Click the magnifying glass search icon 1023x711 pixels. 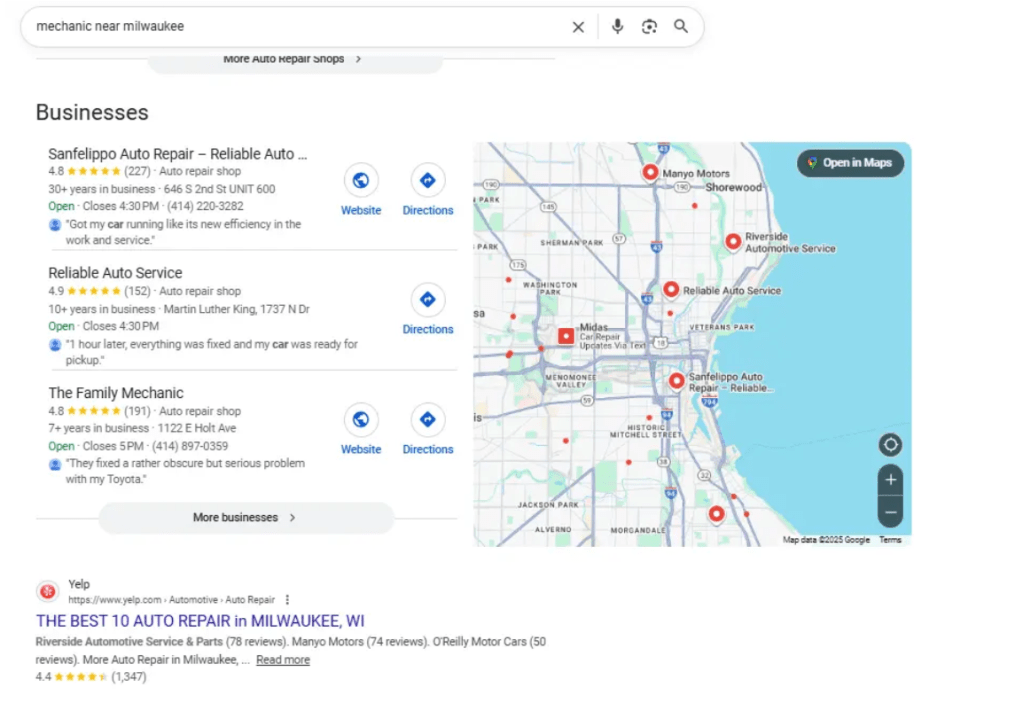[x=681, y=27]
